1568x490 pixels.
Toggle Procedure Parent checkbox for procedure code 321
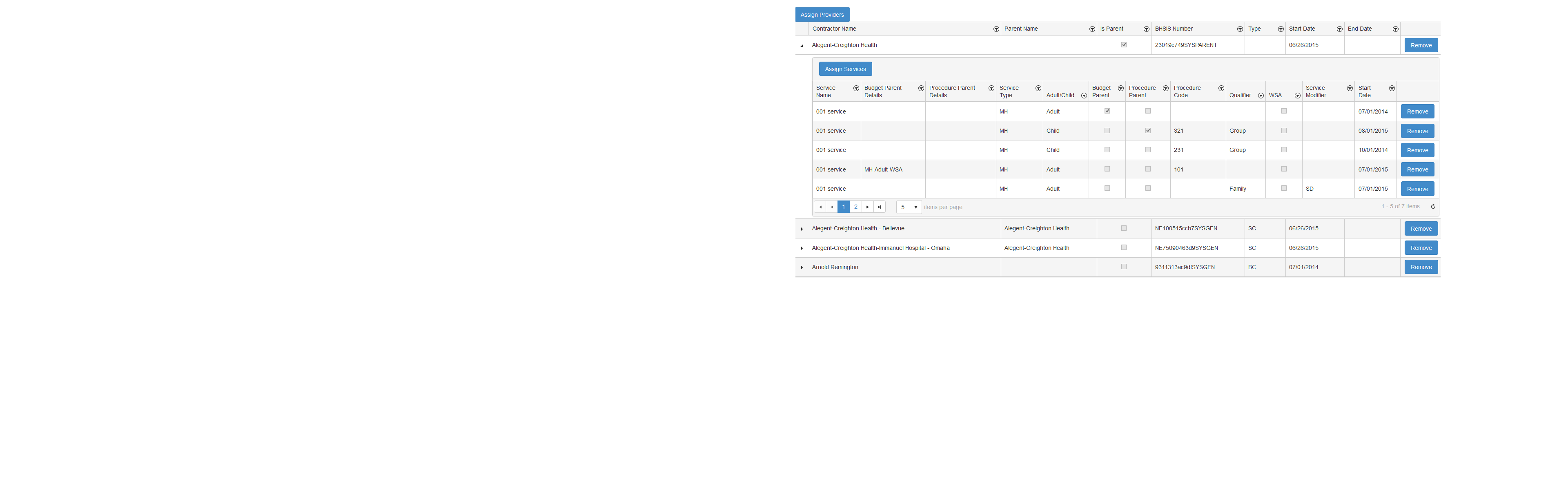point(1147,131)
